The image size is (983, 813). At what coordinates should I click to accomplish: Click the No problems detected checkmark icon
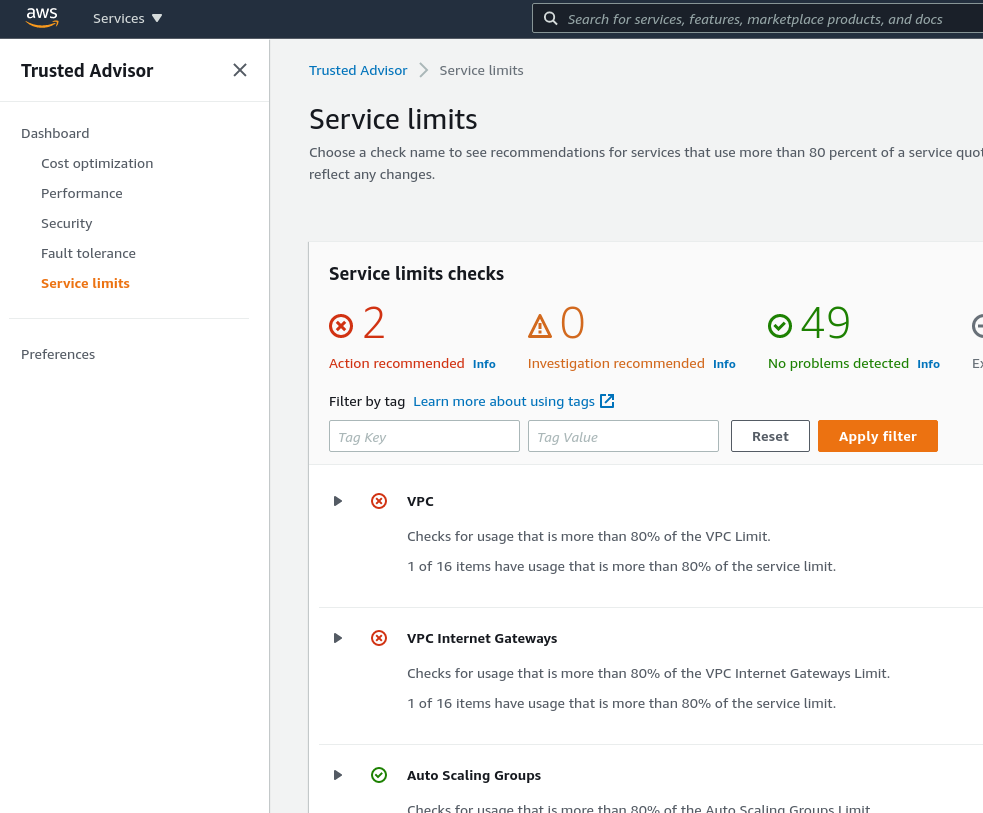(780, 326)
